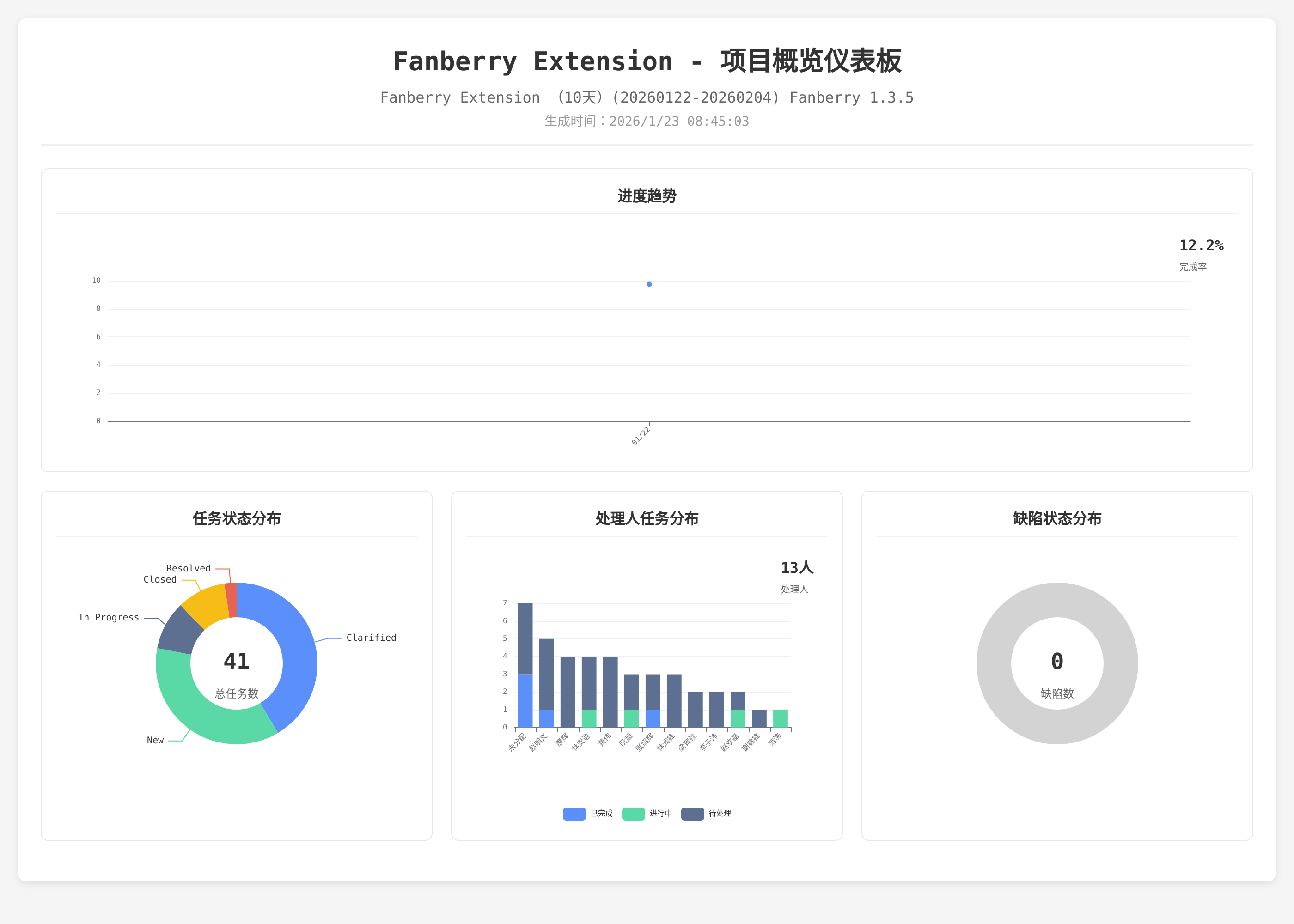Click the 0 defect count number
This screenshot has width=1294, height=924.
(x=1057, y=661)
